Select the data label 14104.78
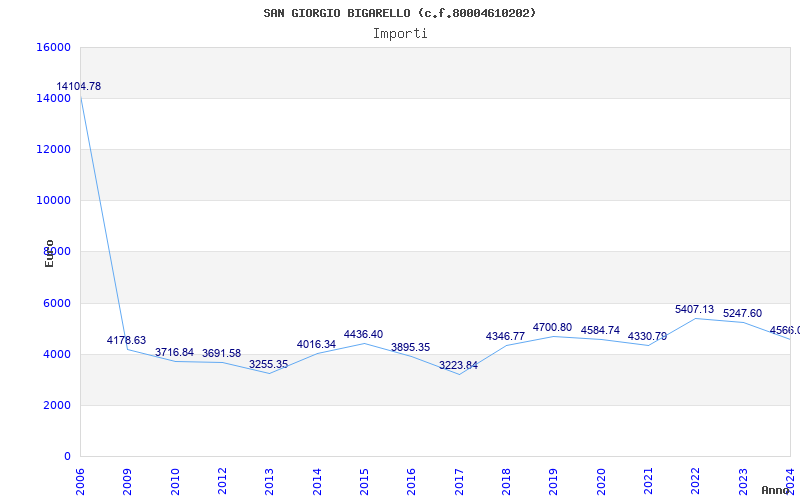The image size is (800, 500). [x=79, y=86]
